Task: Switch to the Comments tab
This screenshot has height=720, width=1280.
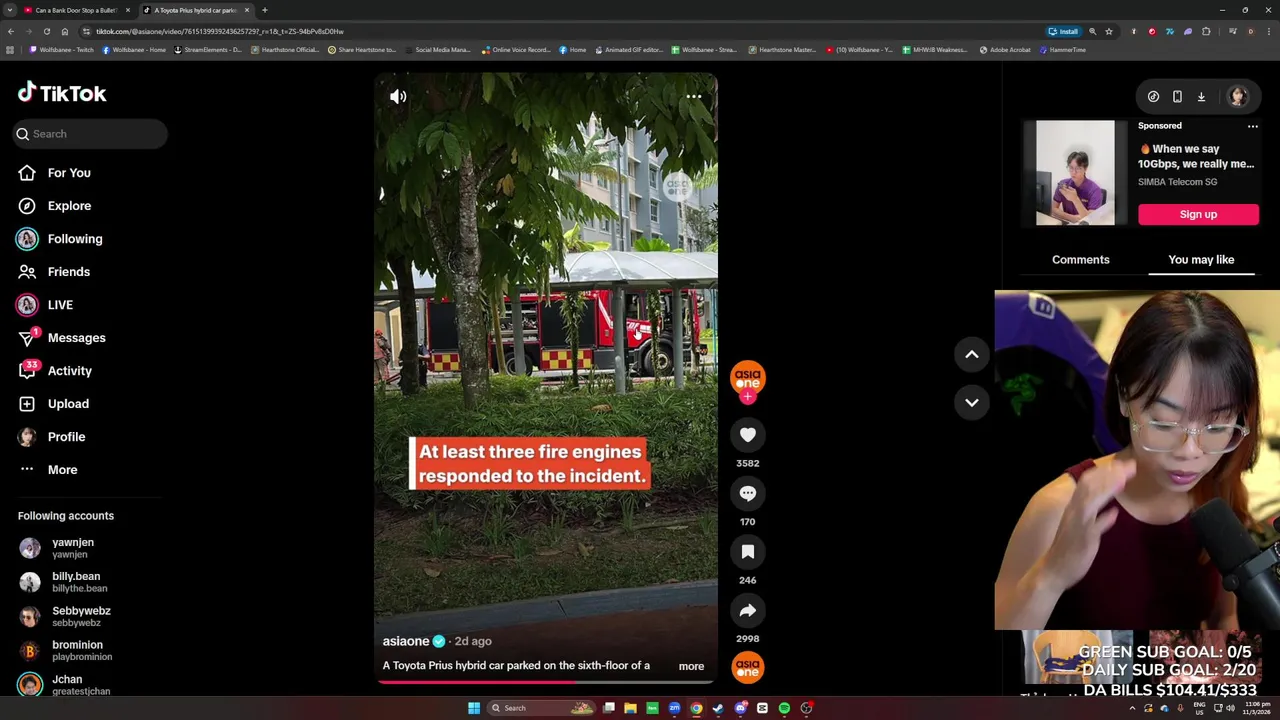Action: [1080, 260]
